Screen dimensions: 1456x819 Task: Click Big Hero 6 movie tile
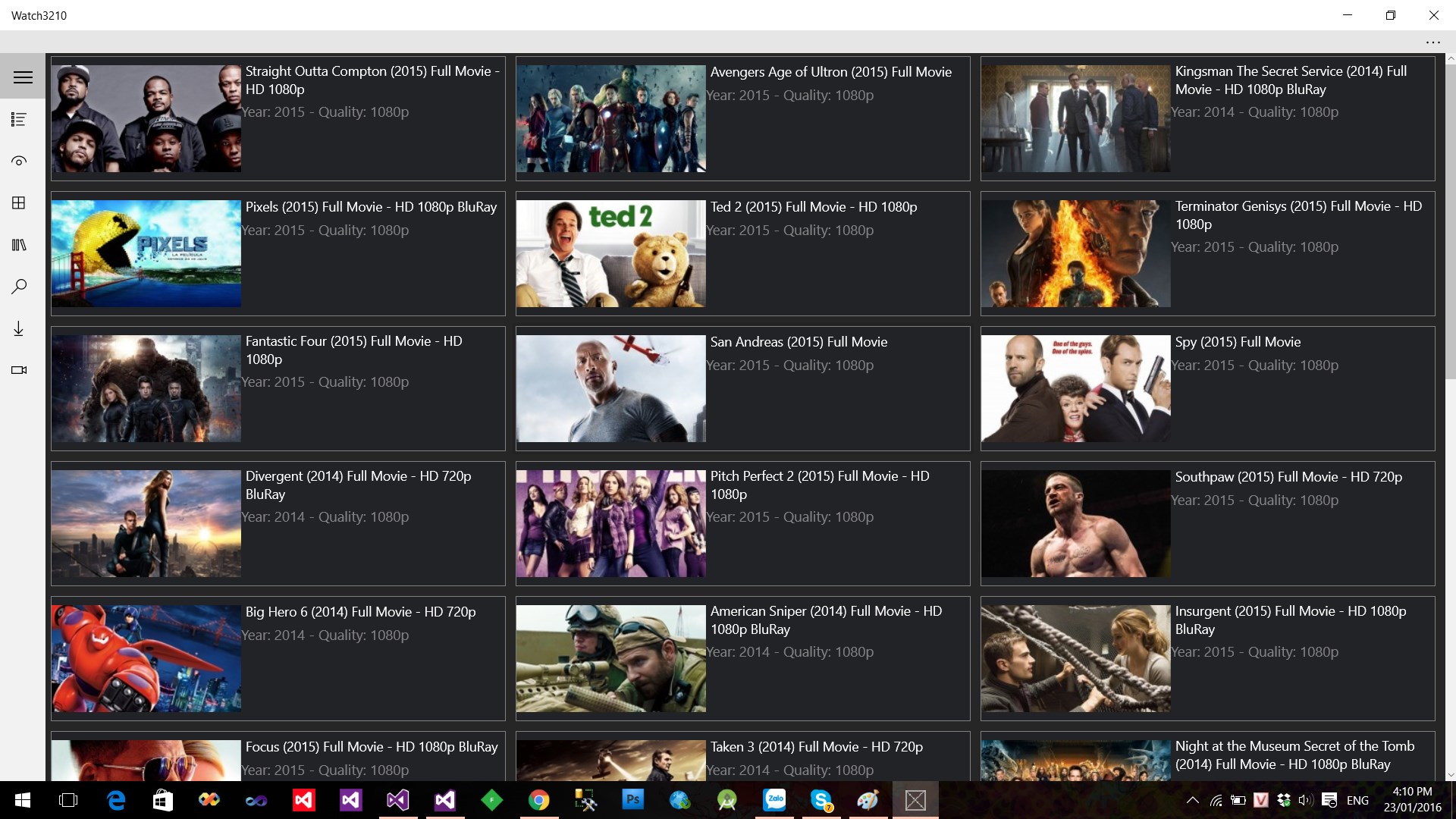278,658
